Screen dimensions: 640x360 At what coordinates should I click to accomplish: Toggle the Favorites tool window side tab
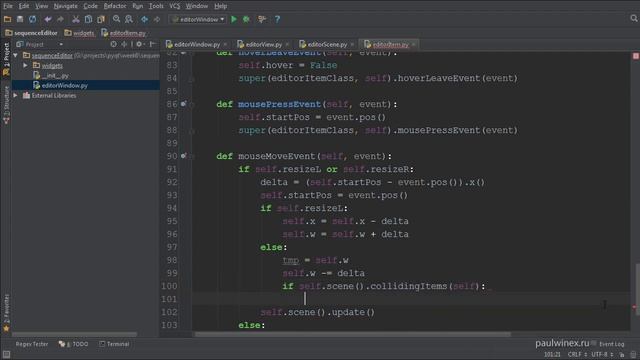pos(6,312)
